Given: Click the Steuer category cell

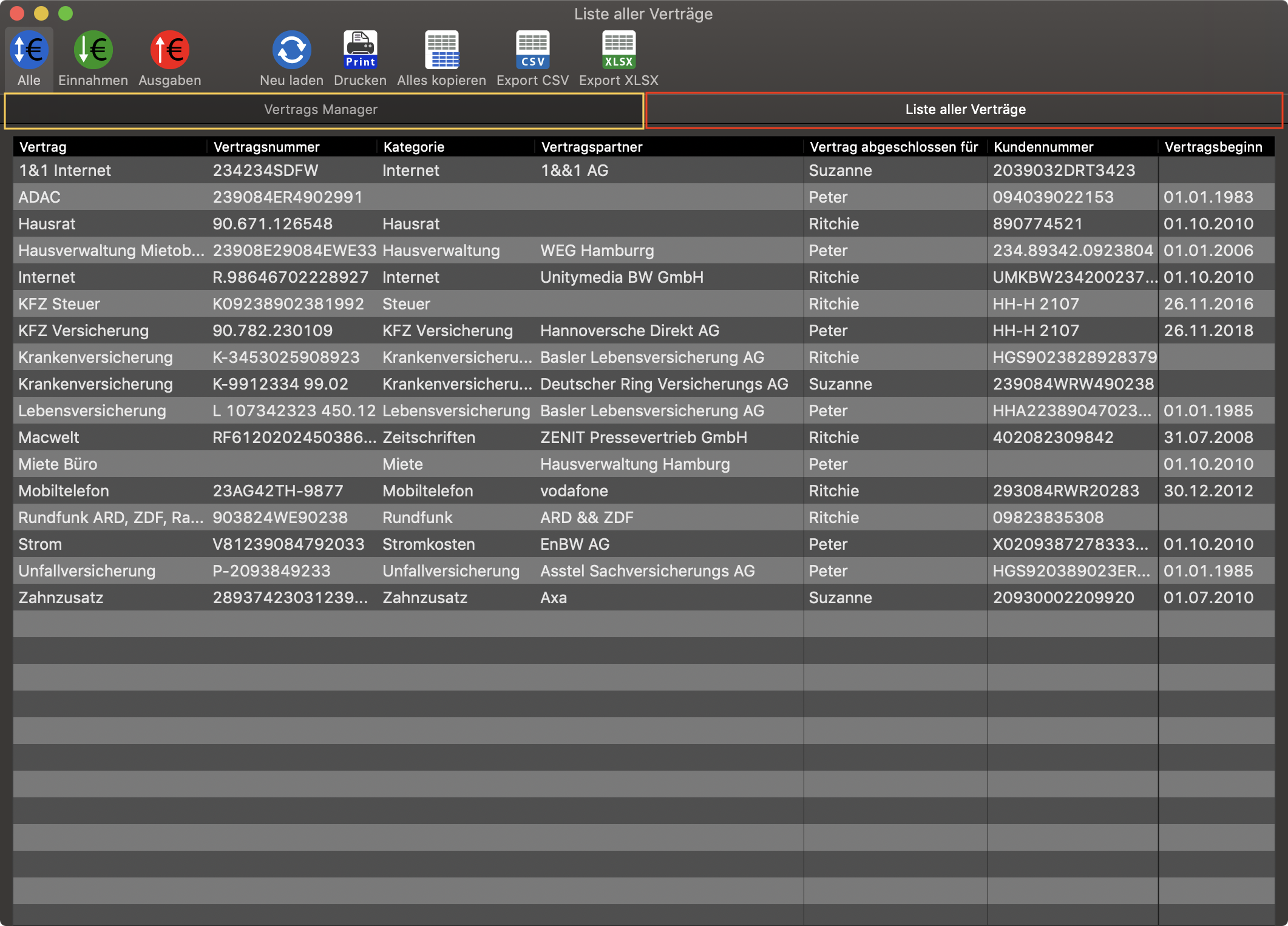Looking at the screenshot, I should (406, 304).
